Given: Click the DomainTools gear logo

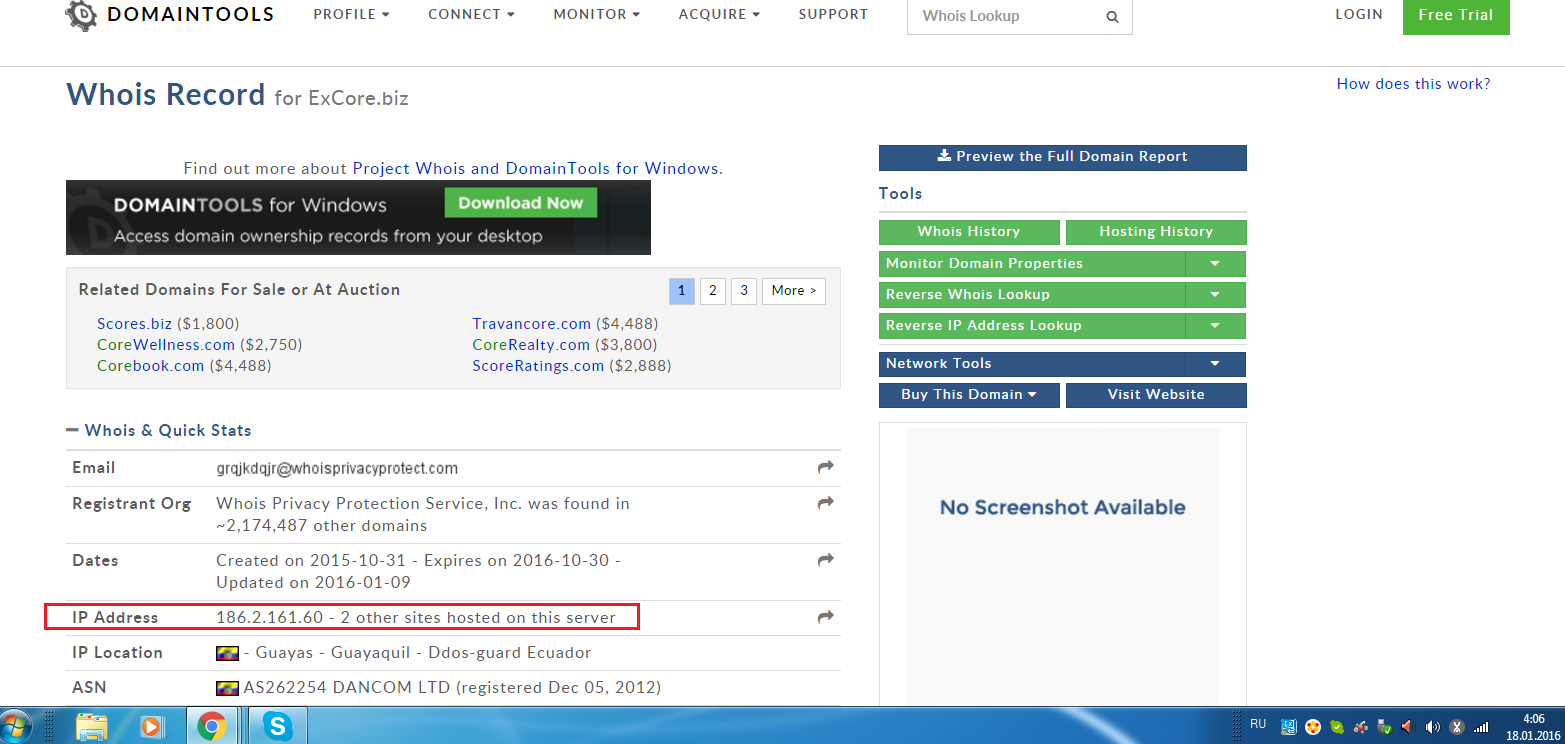Looking at the screenshot, I should click(82, 14).
